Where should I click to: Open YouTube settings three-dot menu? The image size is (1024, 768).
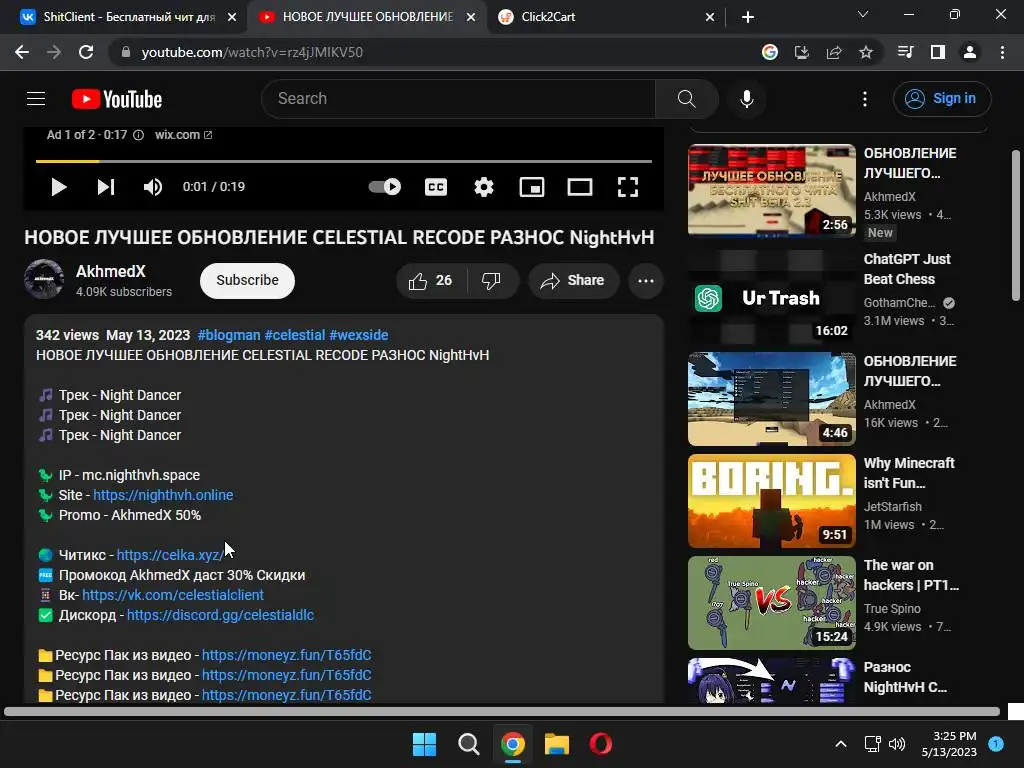tap(865, 99)
